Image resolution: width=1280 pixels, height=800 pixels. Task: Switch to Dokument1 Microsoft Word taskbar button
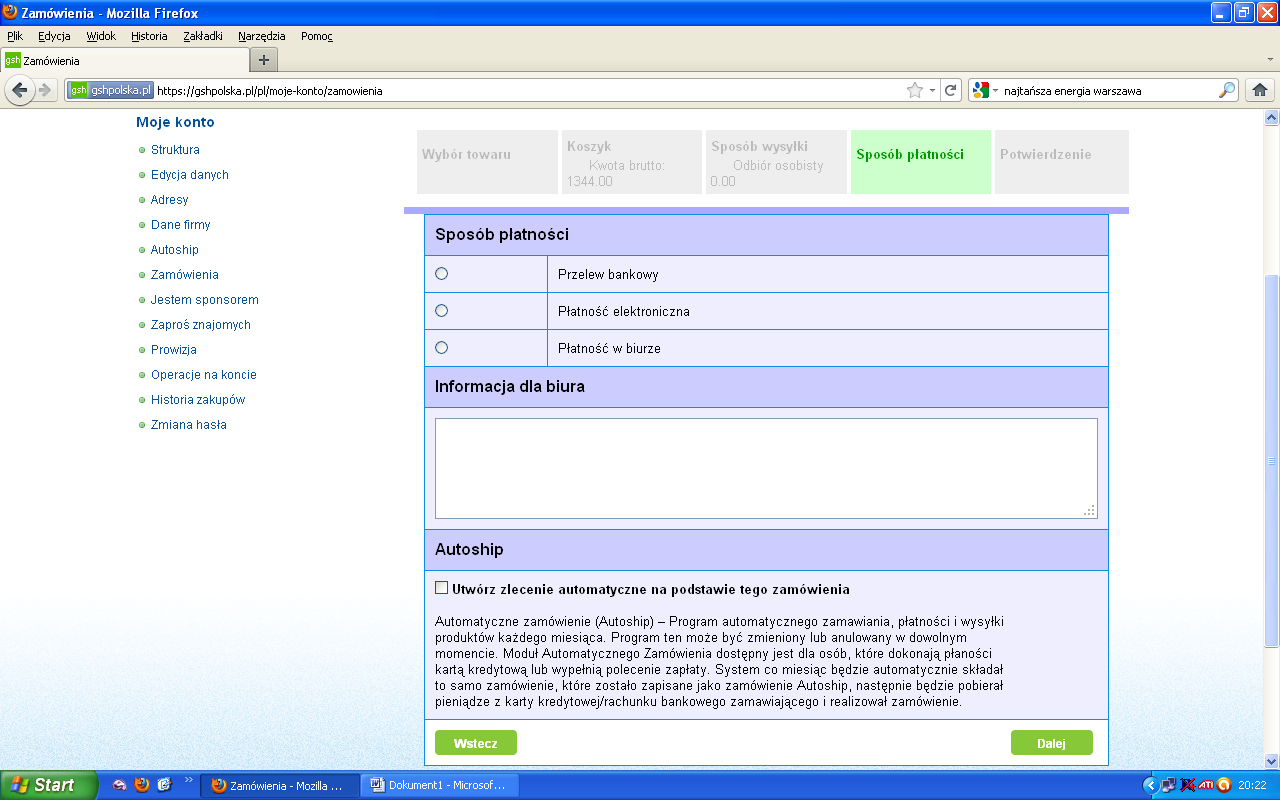pyautogui.click(x=438, y=785)
